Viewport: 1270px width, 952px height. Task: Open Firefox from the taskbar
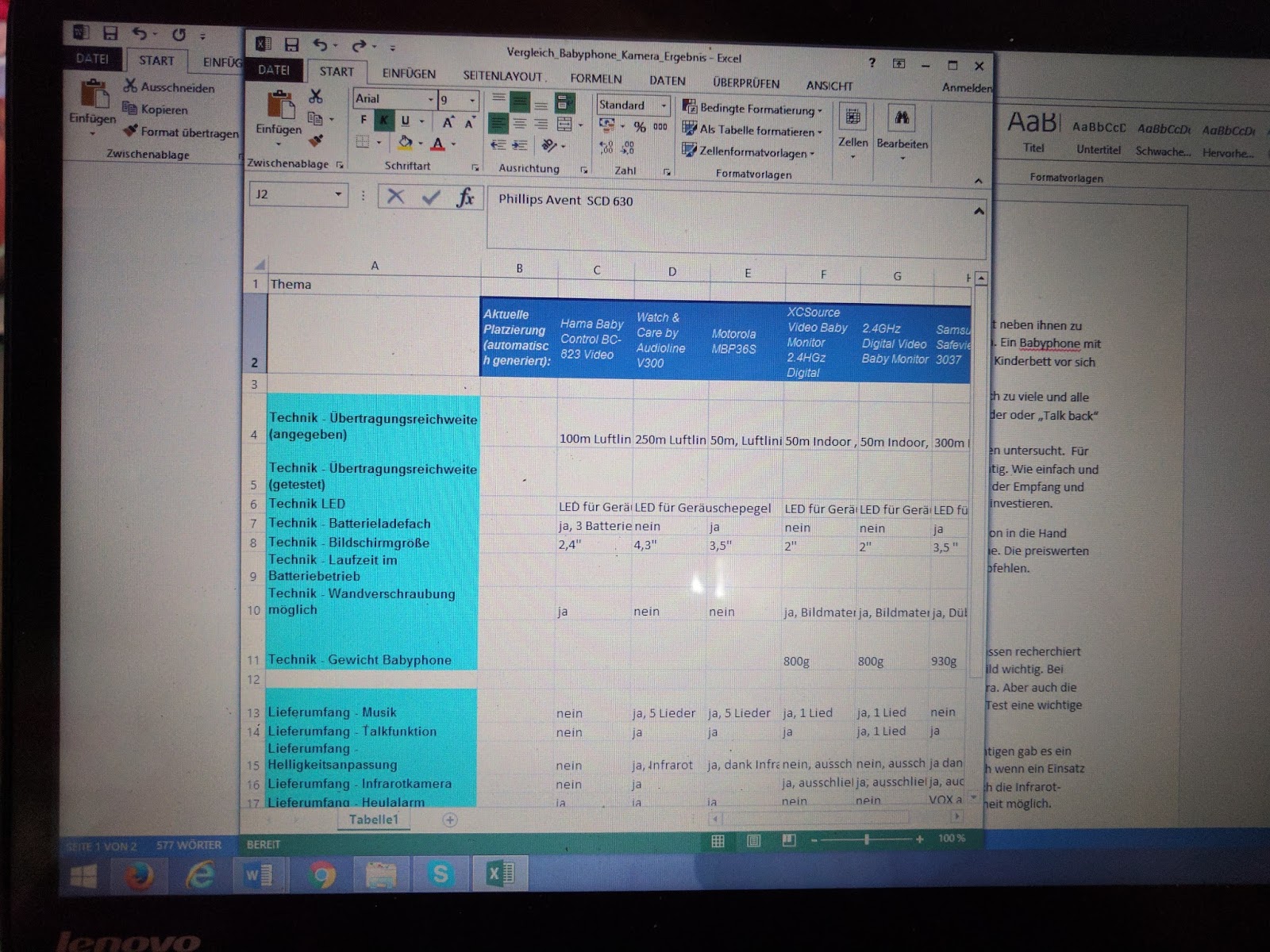(x=140, y=877)
